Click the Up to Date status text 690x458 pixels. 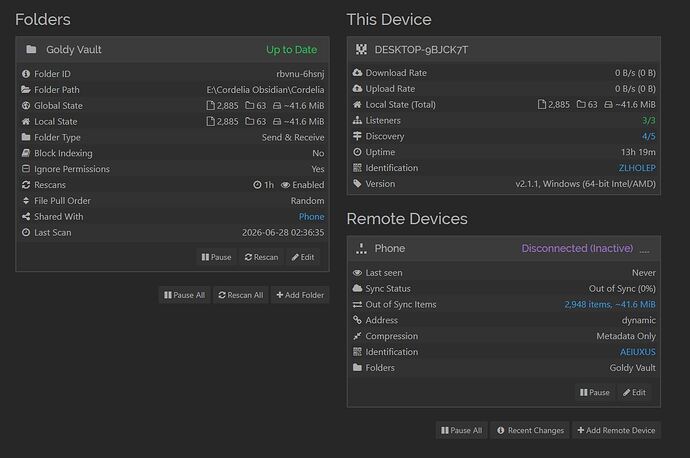tap(291, 50)
